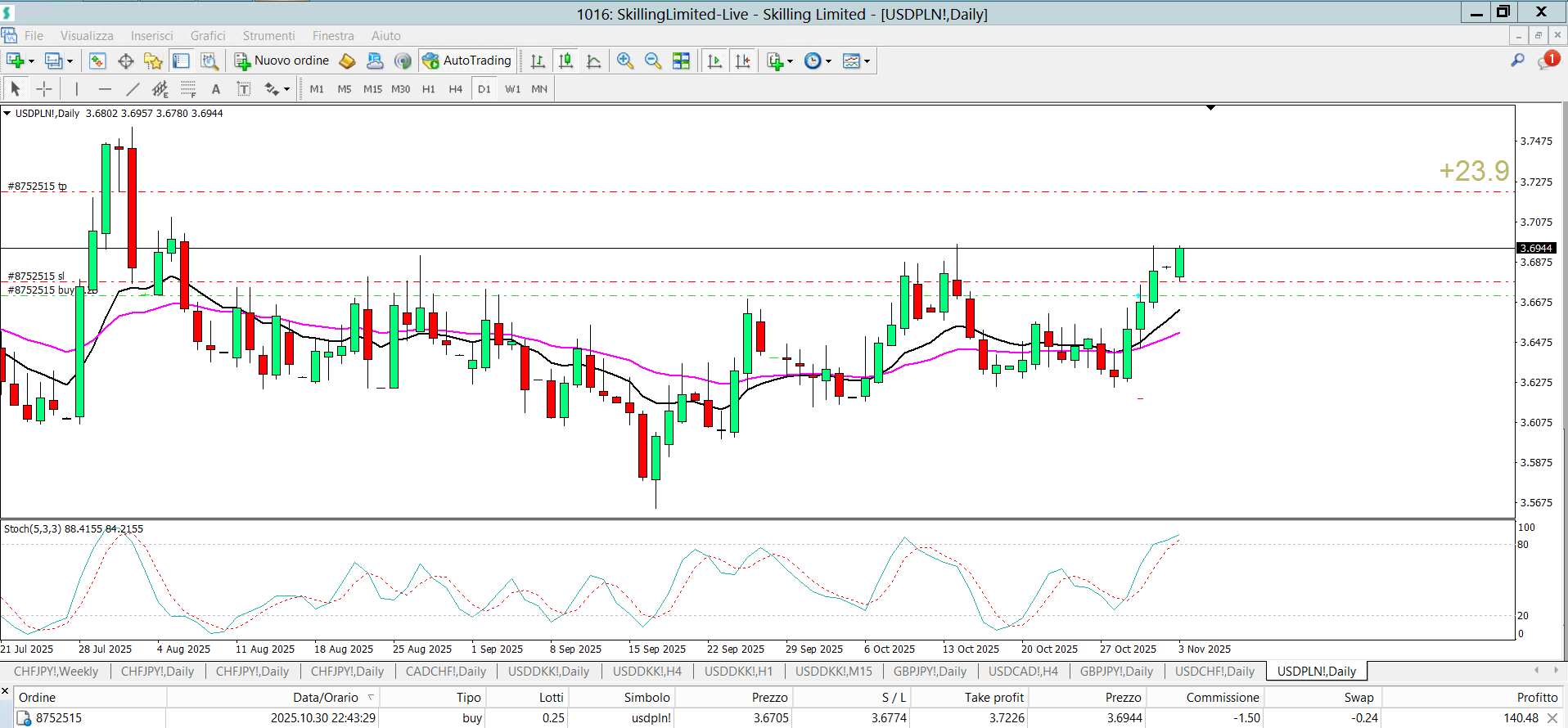Tile chart windows with the grid icon
The image size is (1568, 728).
coord(681,61)
